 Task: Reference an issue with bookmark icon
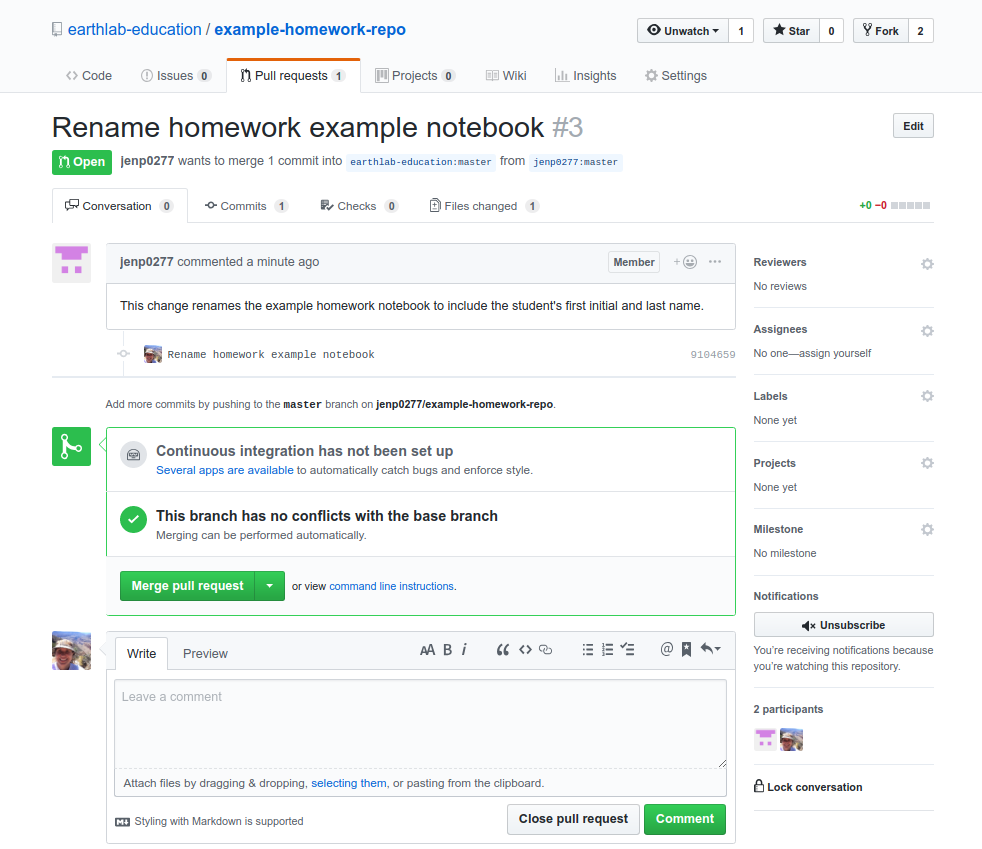686,650
